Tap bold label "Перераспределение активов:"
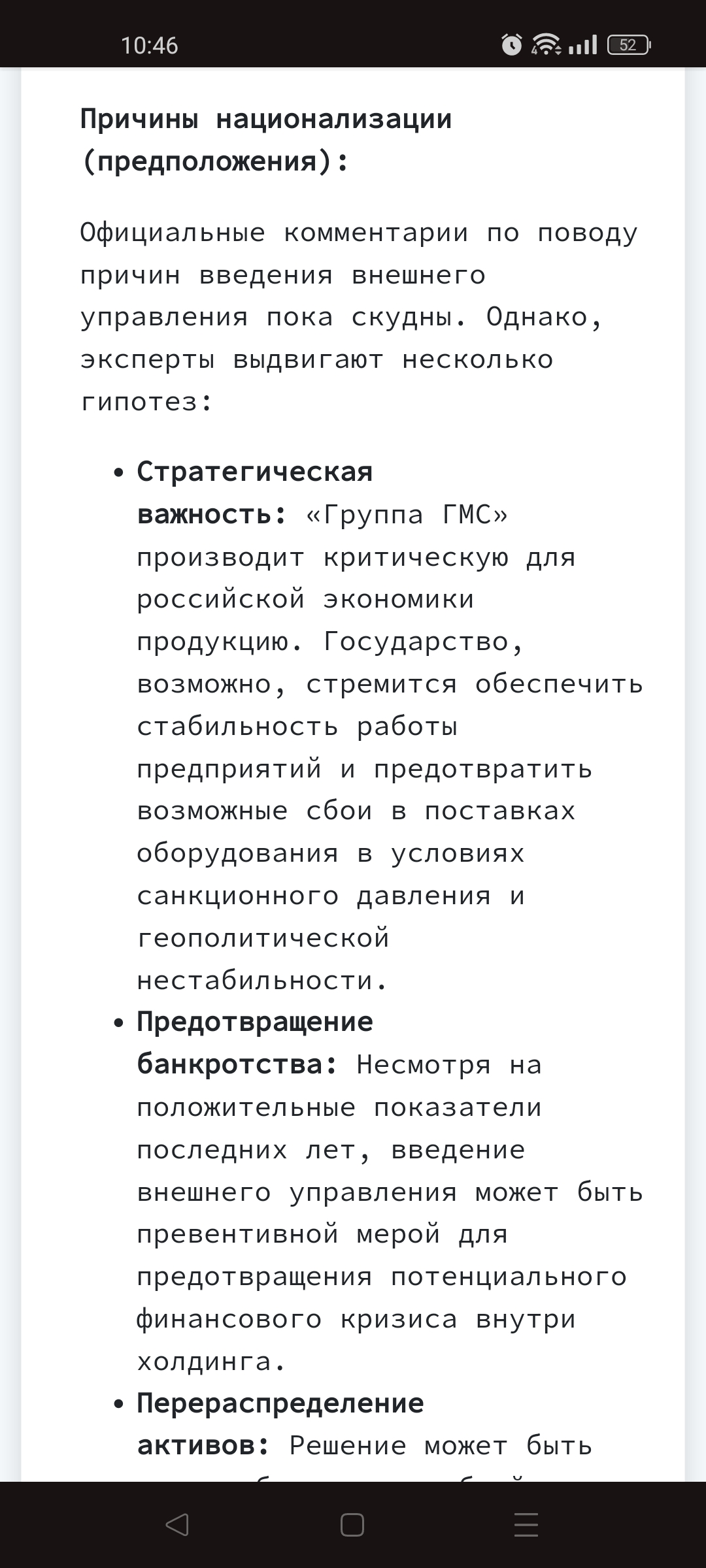This screenshot has width=706, height=1568. (x=280, y=1424)
